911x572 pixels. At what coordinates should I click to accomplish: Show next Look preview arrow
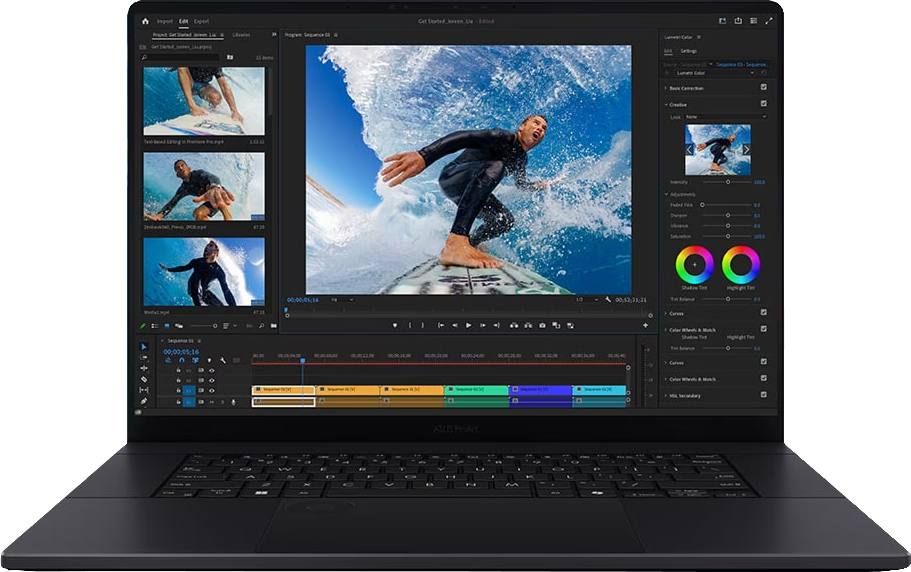(x=746, y=150)
